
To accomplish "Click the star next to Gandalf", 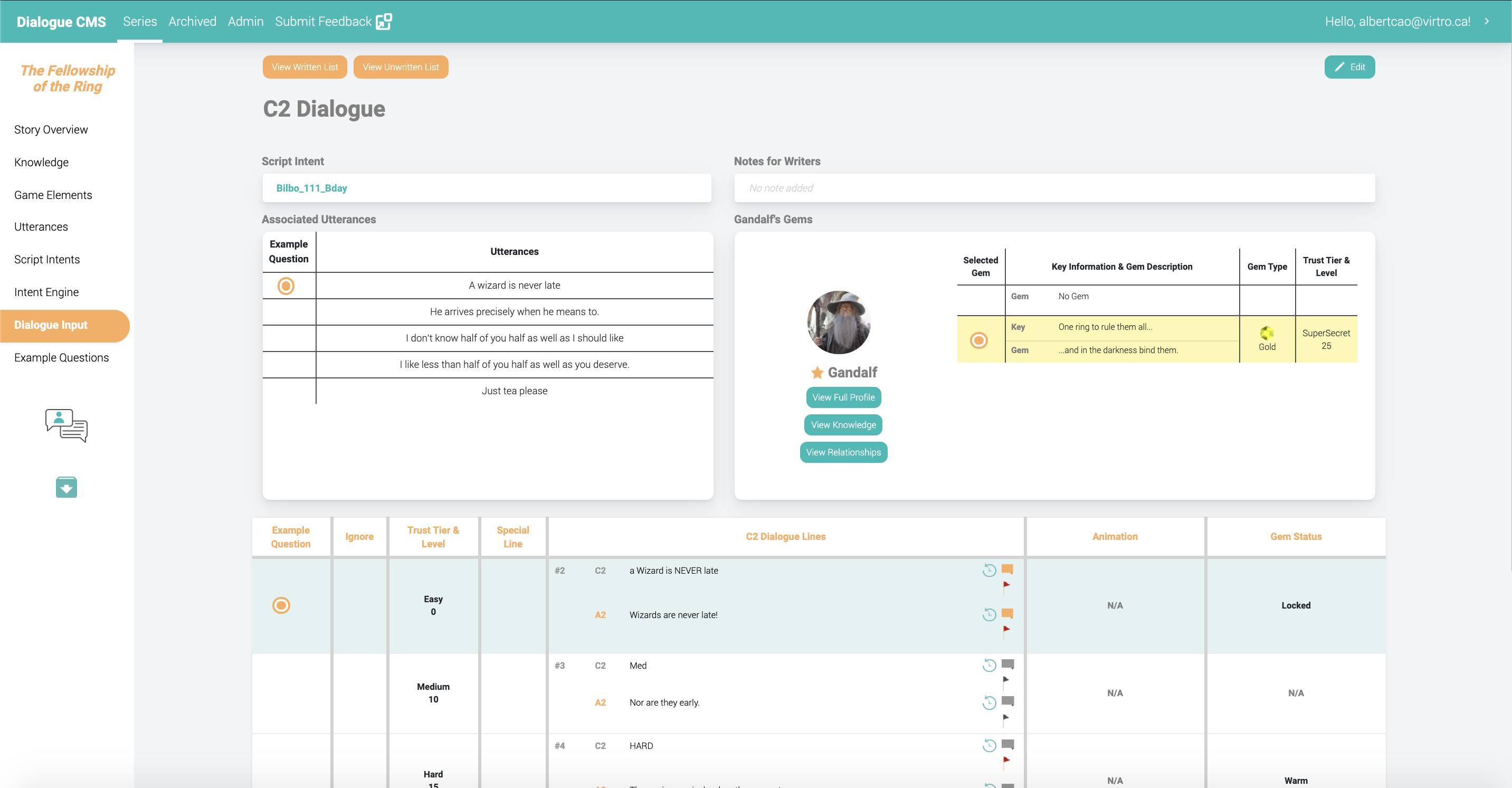I will (x=816, y=372).
